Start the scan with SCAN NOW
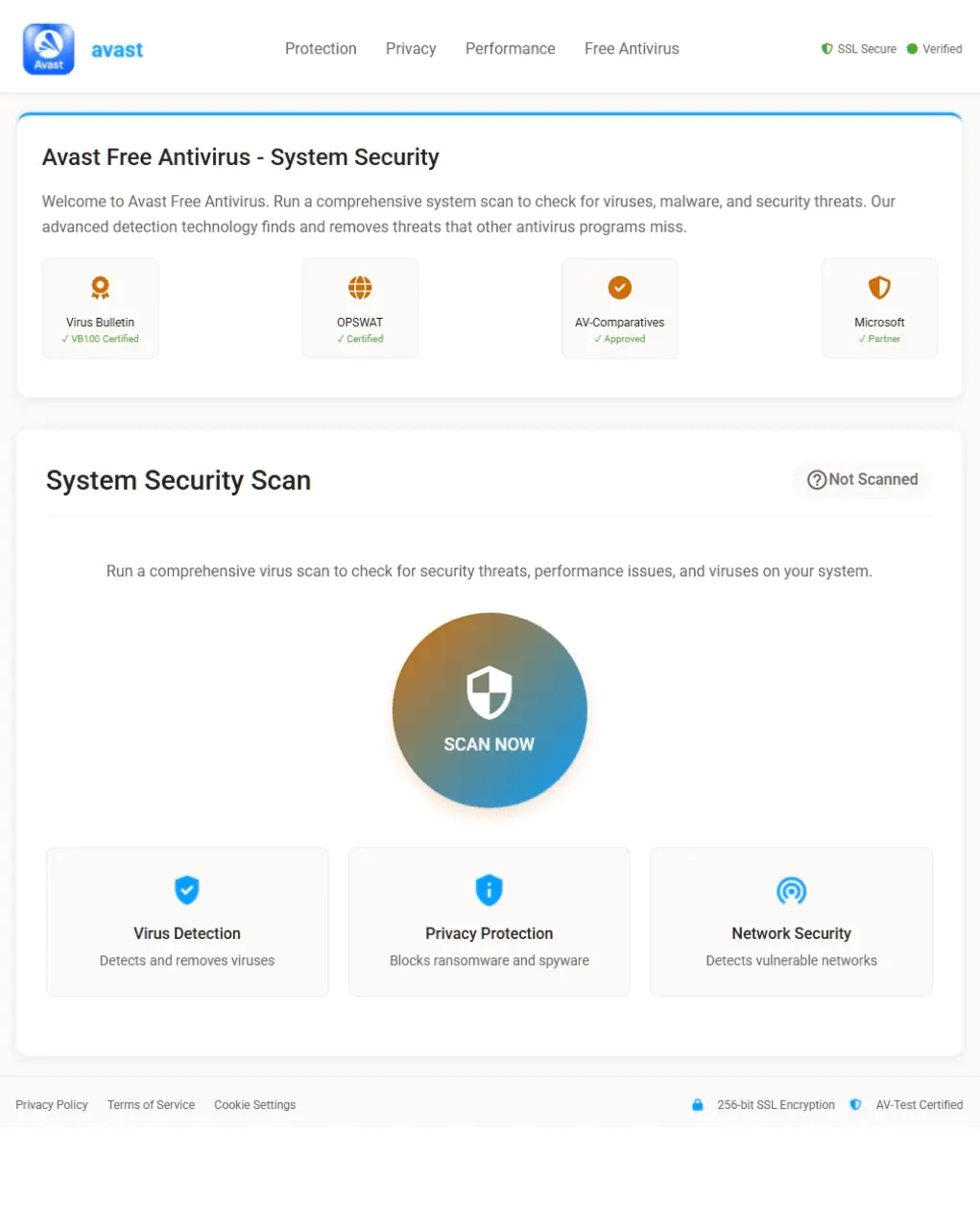The height and width of the screenshot is (1206, 980). pyautogui.click(x=490, y=711)
